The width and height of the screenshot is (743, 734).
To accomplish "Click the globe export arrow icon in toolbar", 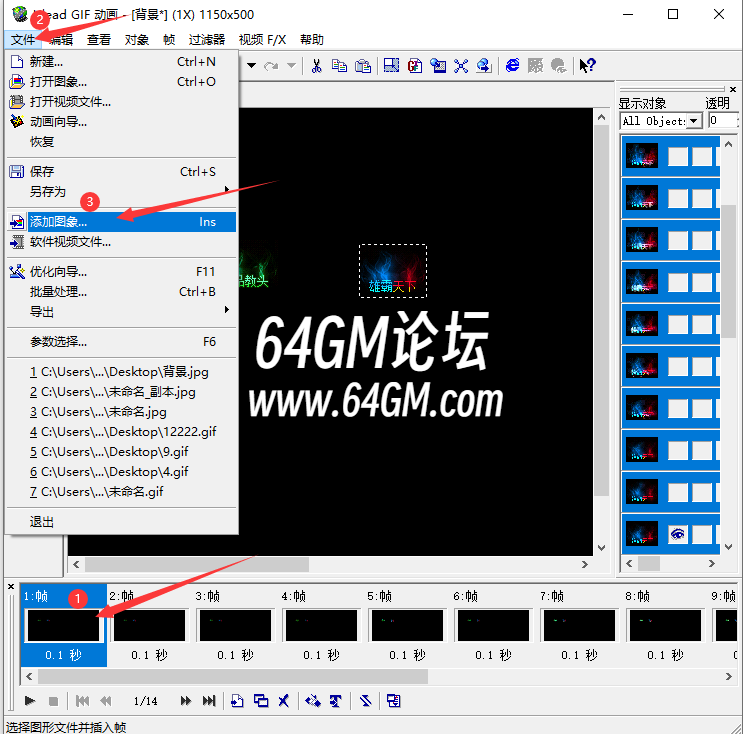I will 484,65.
